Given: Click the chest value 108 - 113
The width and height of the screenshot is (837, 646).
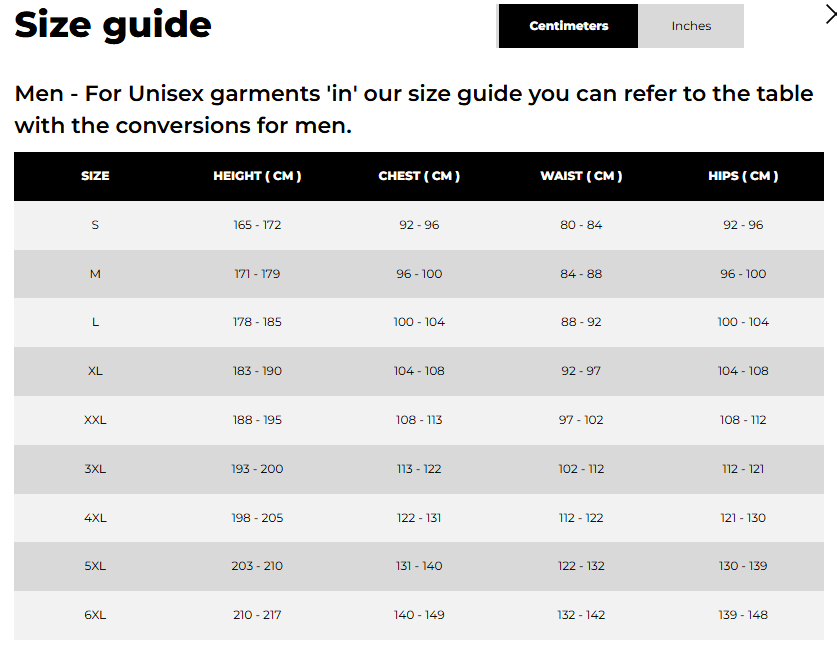Looking at the screenshot, I should (419, 420).
